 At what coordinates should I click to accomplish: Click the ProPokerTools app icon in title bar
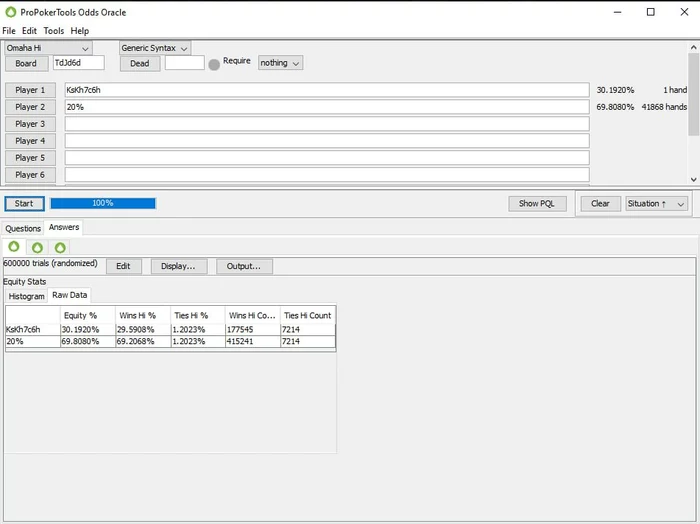click(11, 12)
